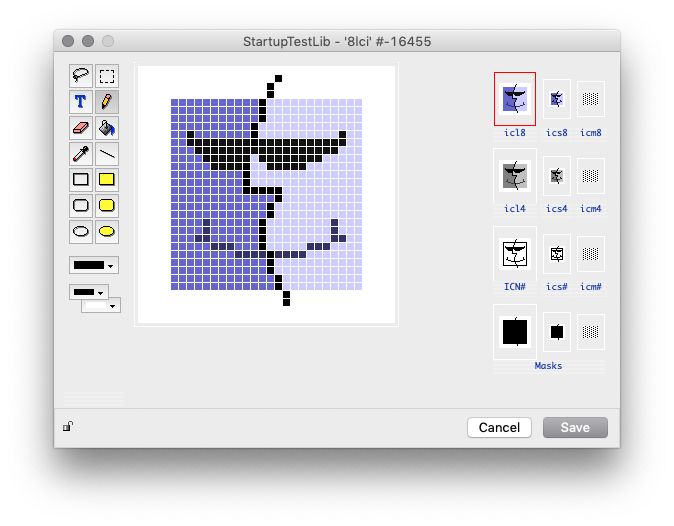Select the small Mask thumbnail
This screenshot has width=674, height=526.
click(x=557, y=332)
